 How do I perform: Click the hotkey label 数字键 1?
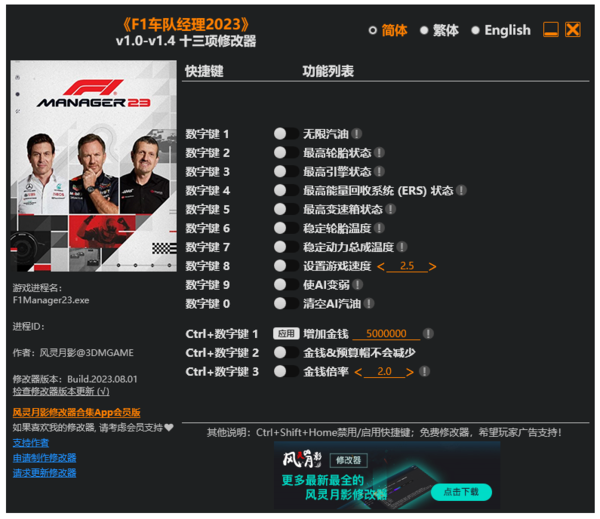(x=207, y=134)
